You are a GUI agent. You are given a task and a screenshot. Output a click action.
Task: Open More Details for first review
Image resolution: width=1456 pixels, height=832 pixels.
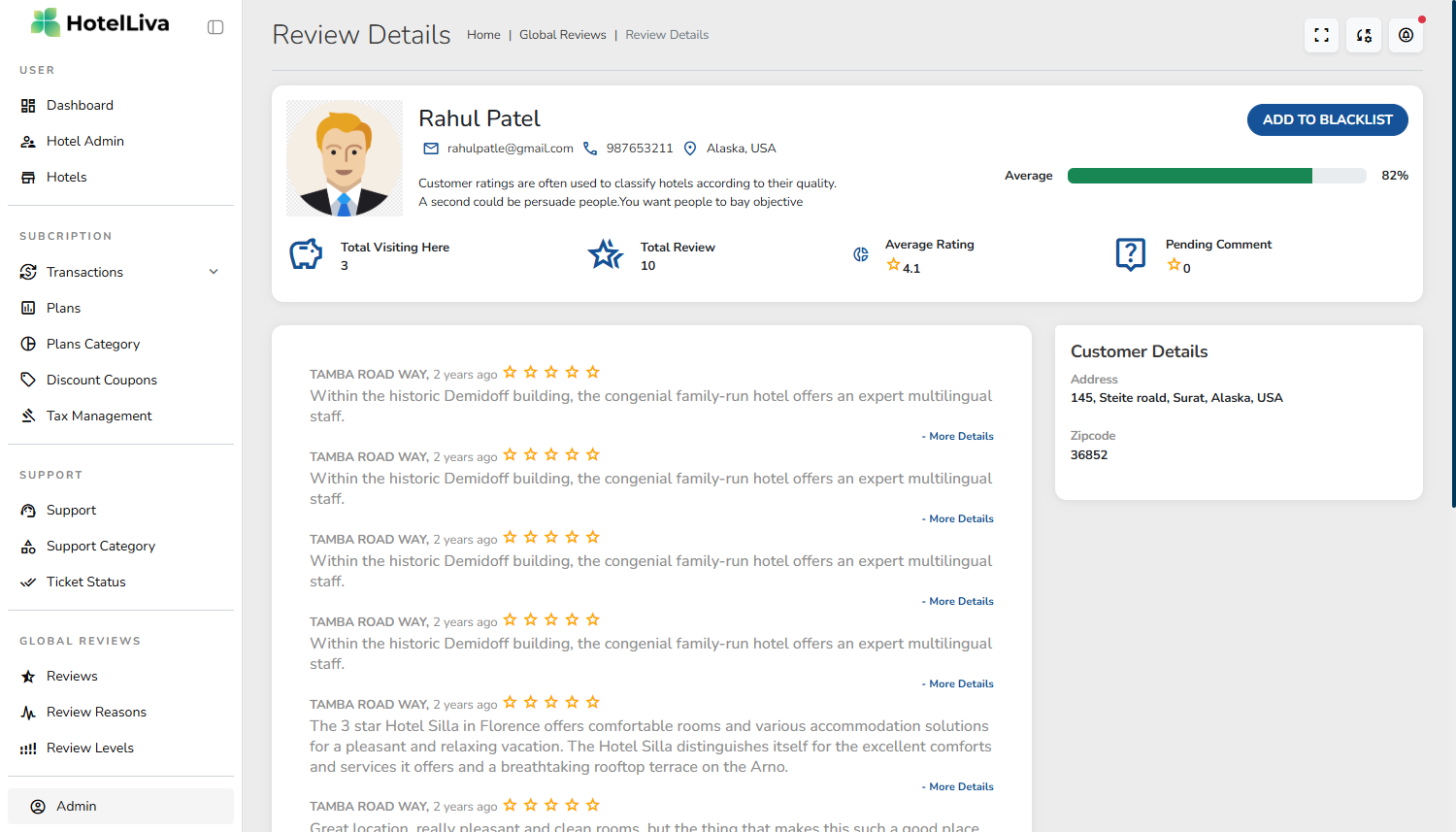(960, 437)
